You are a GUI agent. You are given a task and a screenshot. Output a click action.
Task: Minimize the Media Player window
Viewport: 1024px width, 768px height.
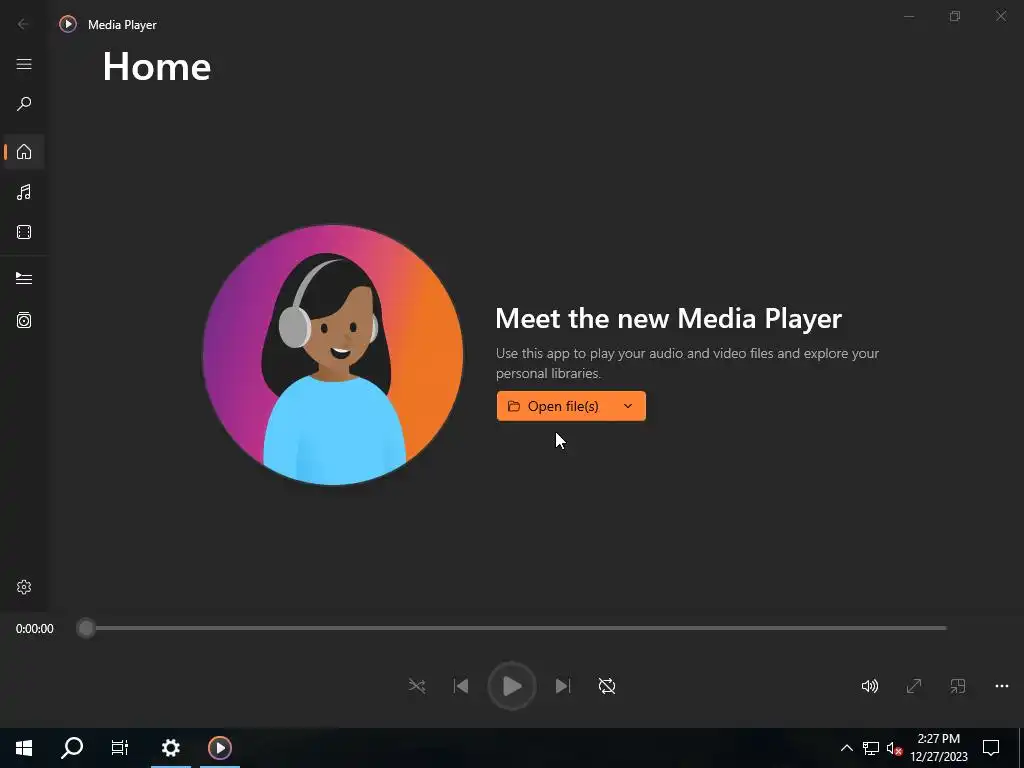(x=909, y=16)
